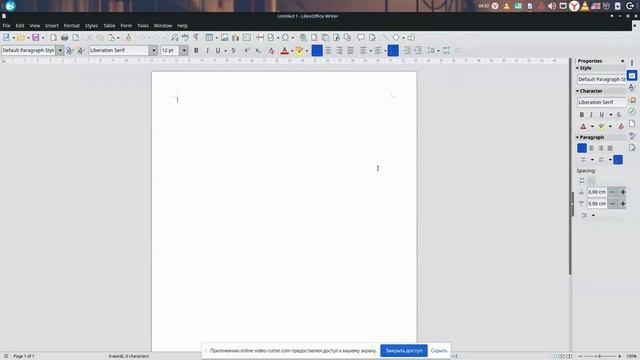The width and height of the screenshot is (640, 360).
Task: Toggle Italic in the formatting toolbar
Action: tap(207, 51)
